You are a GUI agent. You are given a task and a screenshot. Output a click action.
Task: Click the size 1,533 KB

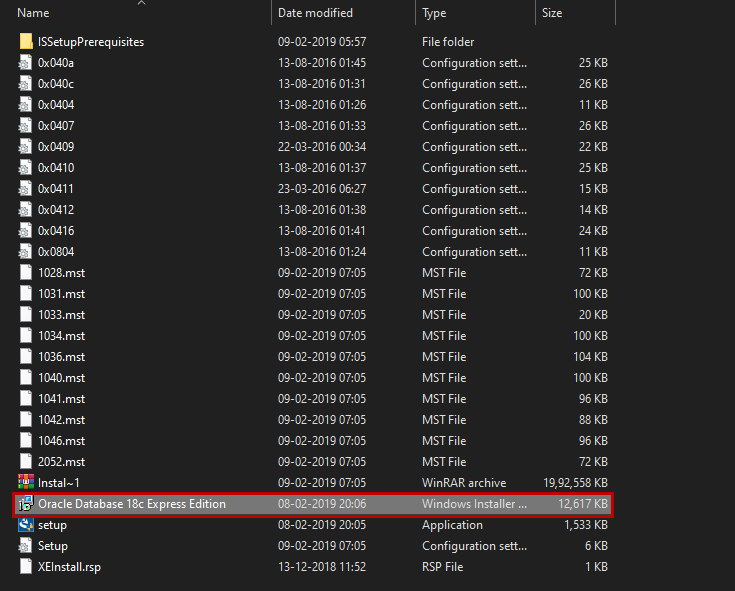point(586,525)
